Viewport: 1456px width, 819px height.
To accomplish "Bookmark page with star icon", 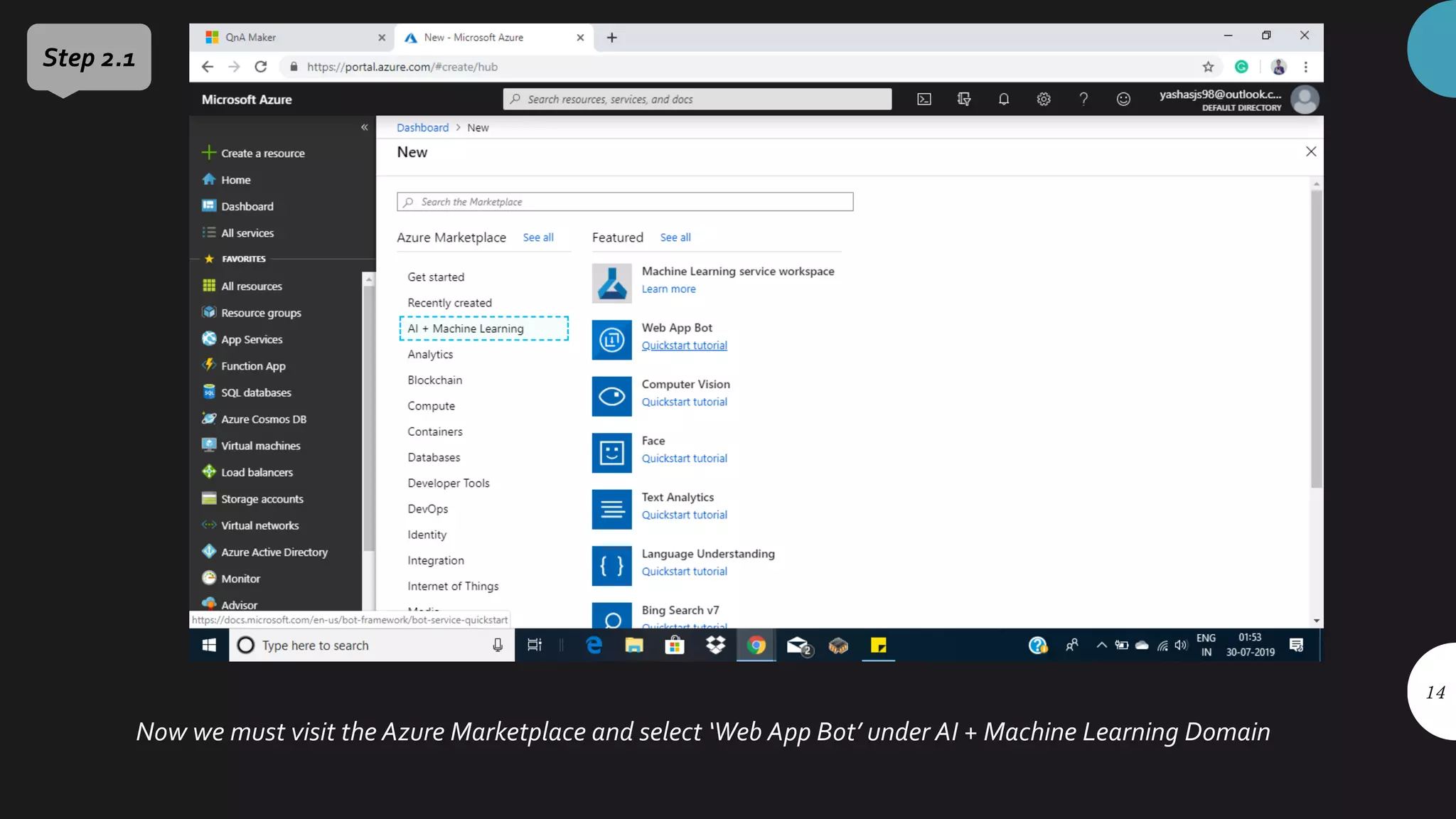I will (1208, 67).
